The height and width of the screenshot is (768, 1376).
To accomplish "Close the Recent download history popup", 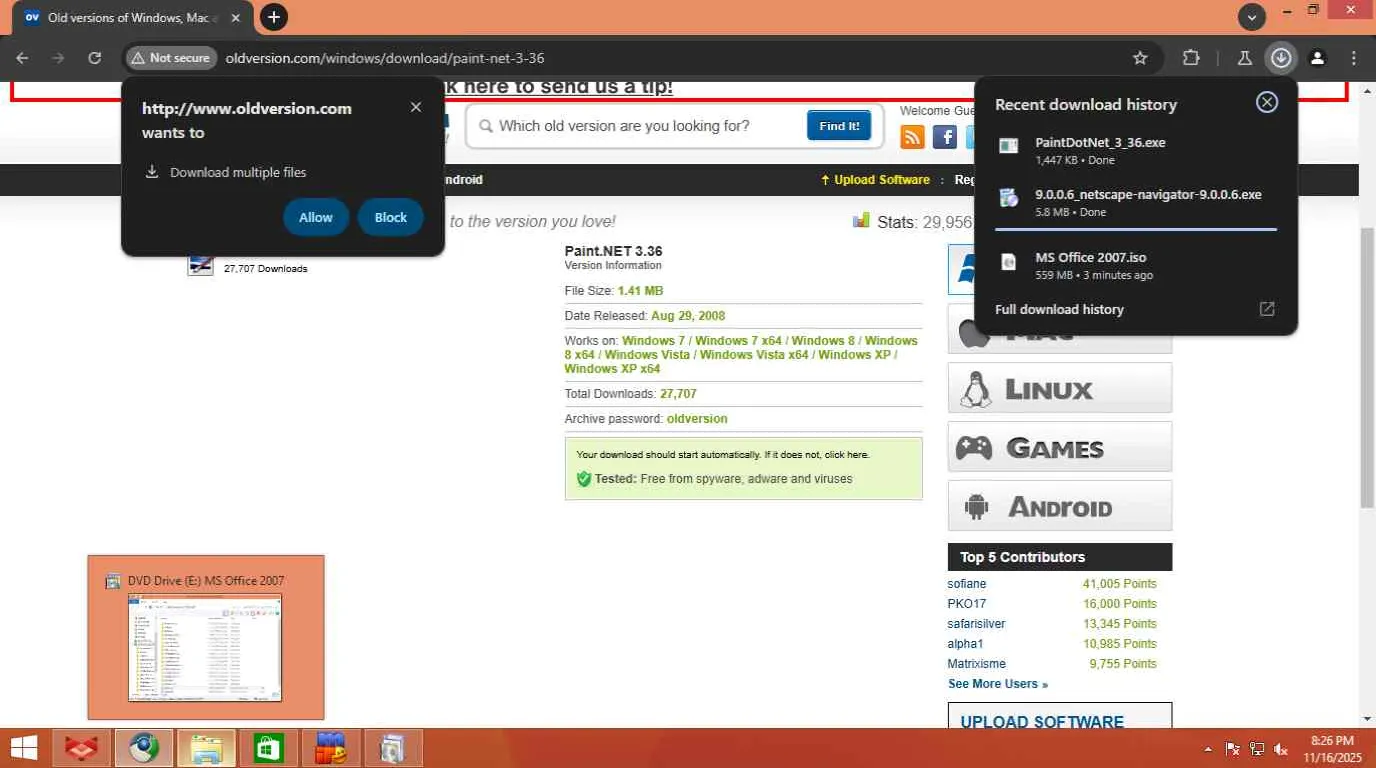I will pyautogui.click(x=1267, y=102).
